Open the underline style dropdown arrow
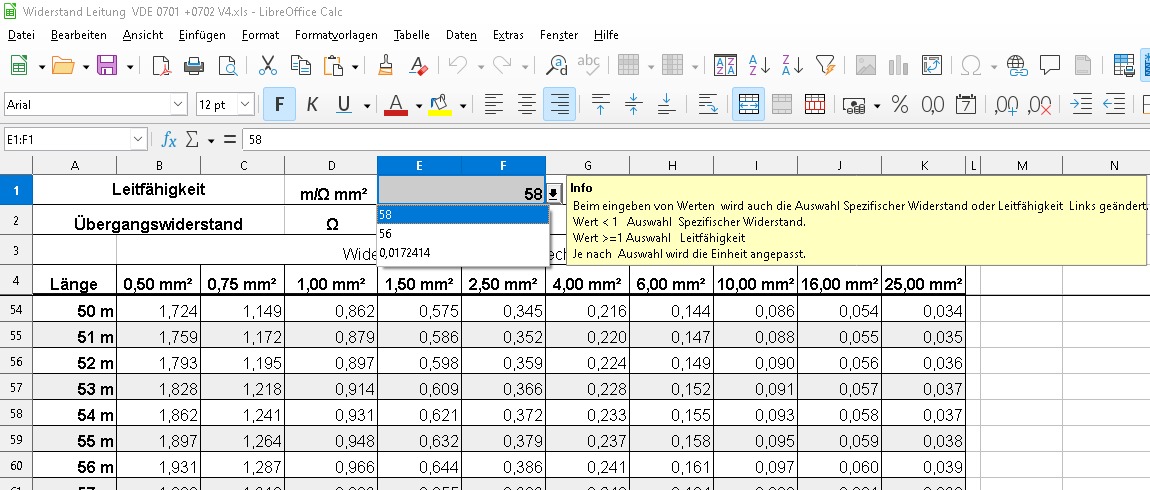Screen dimensions: 1150x490 367,106
